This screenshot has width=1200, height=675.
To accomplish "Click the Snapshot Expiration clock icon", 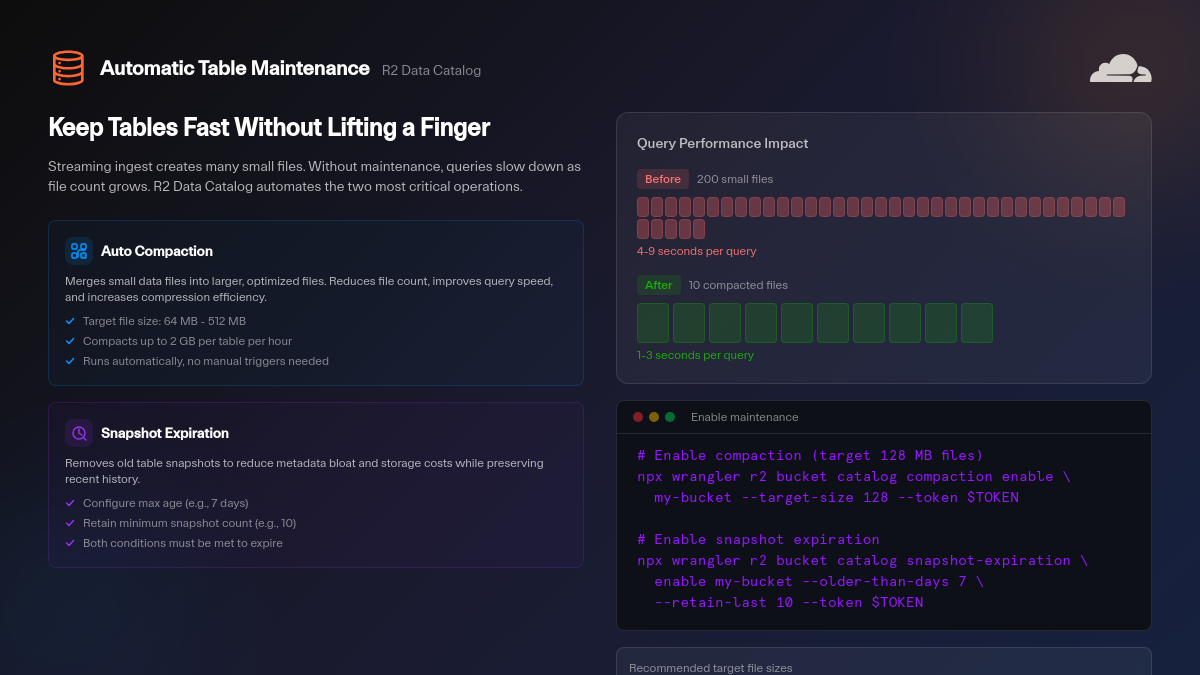I will [79, 433].
